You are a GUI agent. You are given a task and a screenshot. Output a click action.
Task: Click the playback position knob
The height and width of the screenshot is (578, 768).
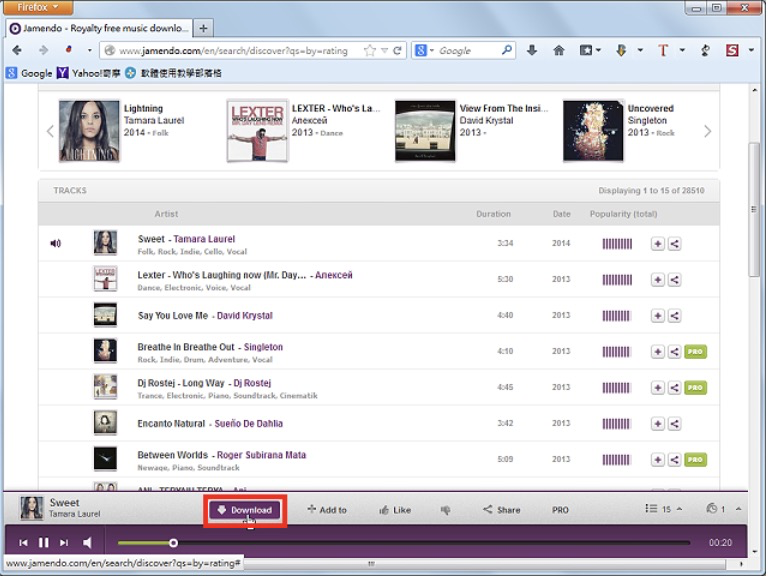click(173, 543)
